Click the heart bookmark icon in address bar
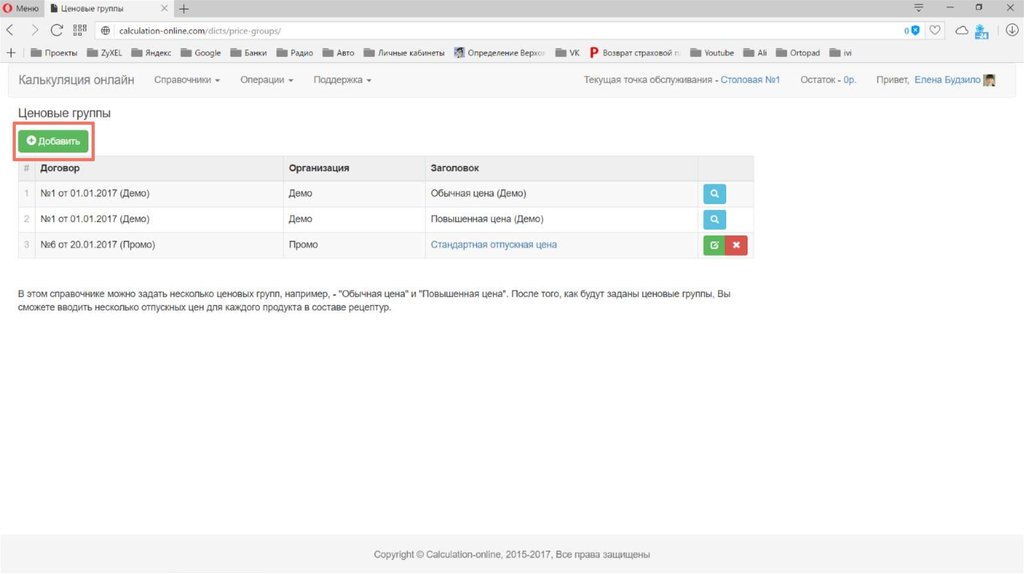This screenshot has width=1024, height=574. point(935,30)
